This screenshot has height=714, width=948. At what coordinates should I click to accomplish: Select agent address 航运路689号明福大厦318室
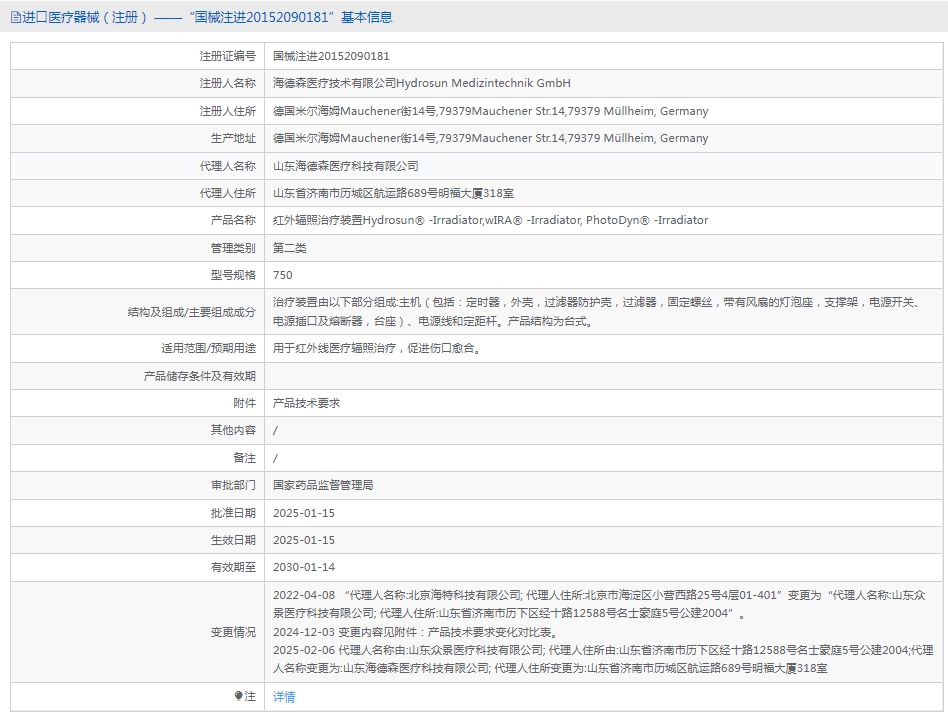394,193
